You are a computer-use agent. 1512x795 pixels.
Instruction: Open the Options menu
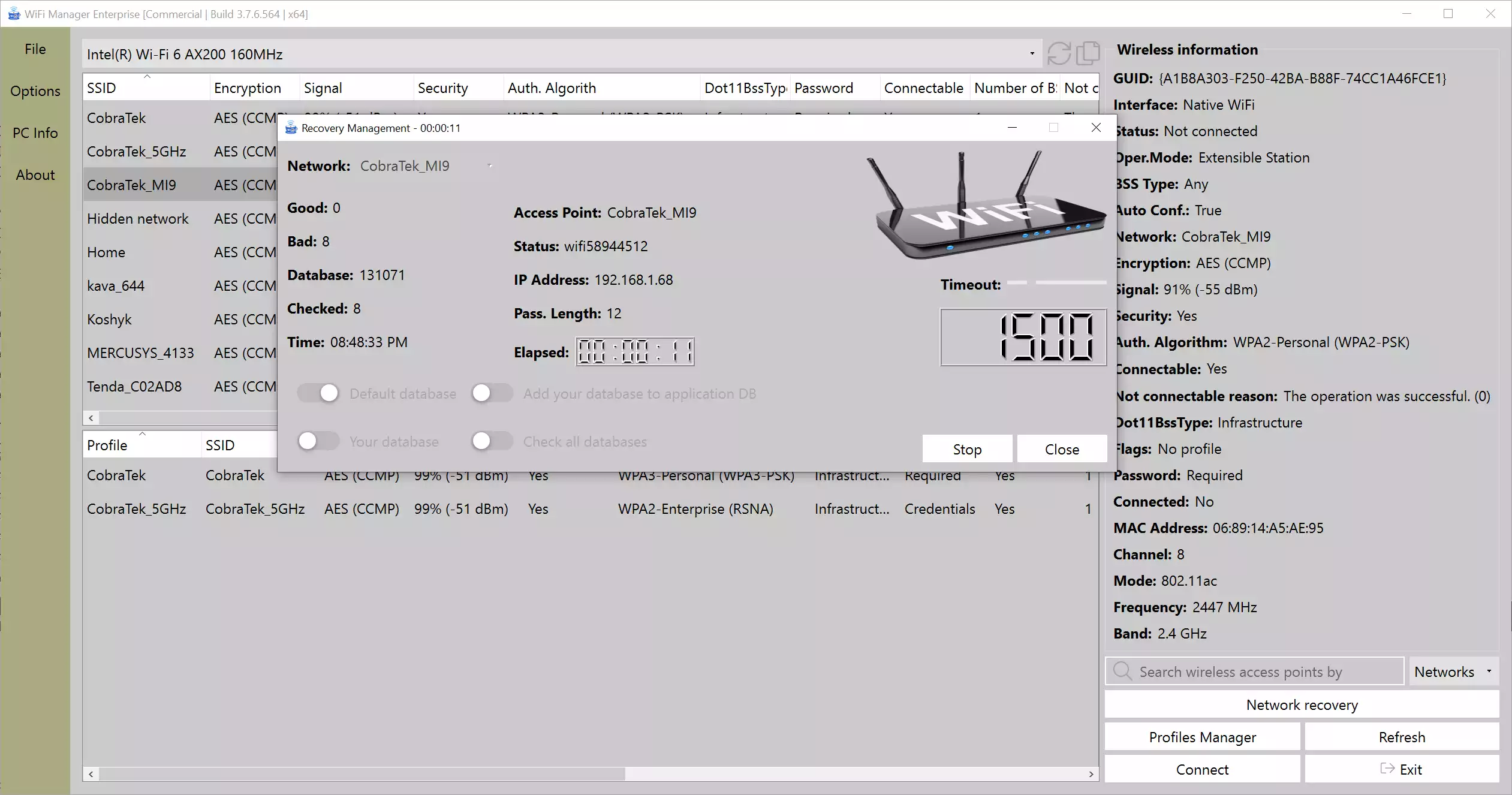[35, 91]
